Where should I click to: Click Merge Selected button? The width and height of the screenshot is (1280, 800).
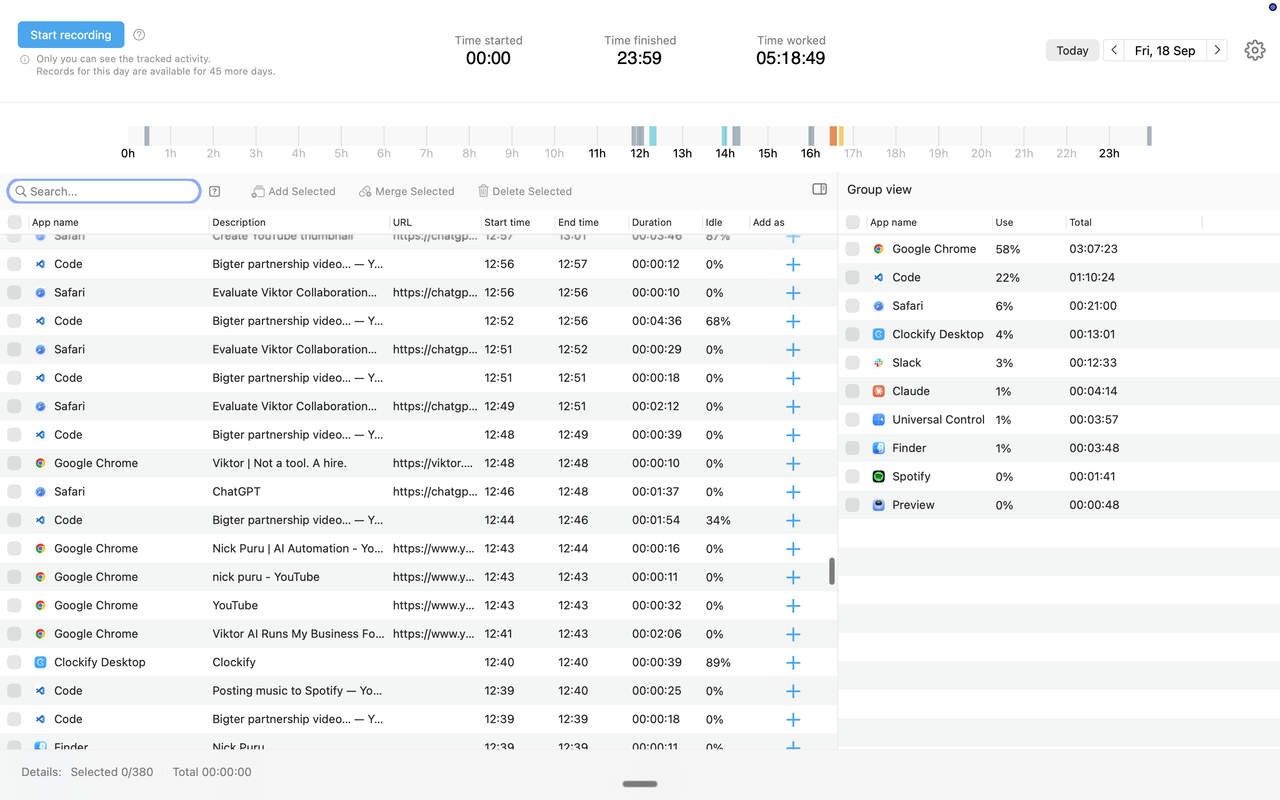(406, 191)
